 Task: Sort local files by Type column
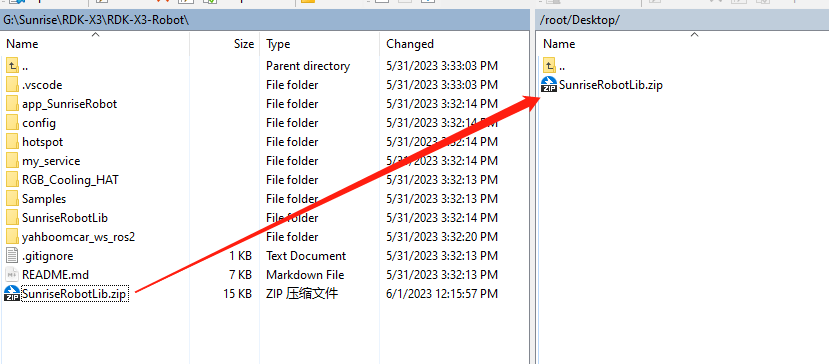[319, 44]
